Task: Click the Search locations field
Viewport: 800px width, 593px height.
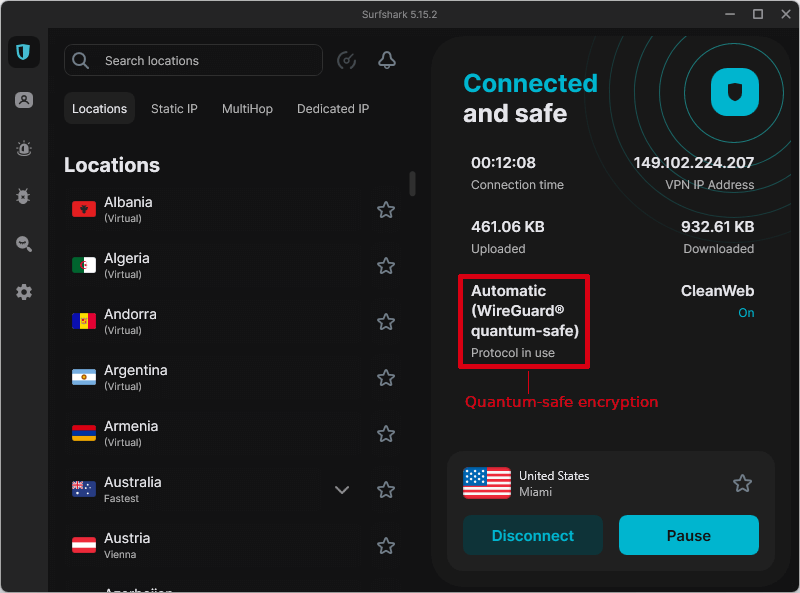Action: point(193,61)
